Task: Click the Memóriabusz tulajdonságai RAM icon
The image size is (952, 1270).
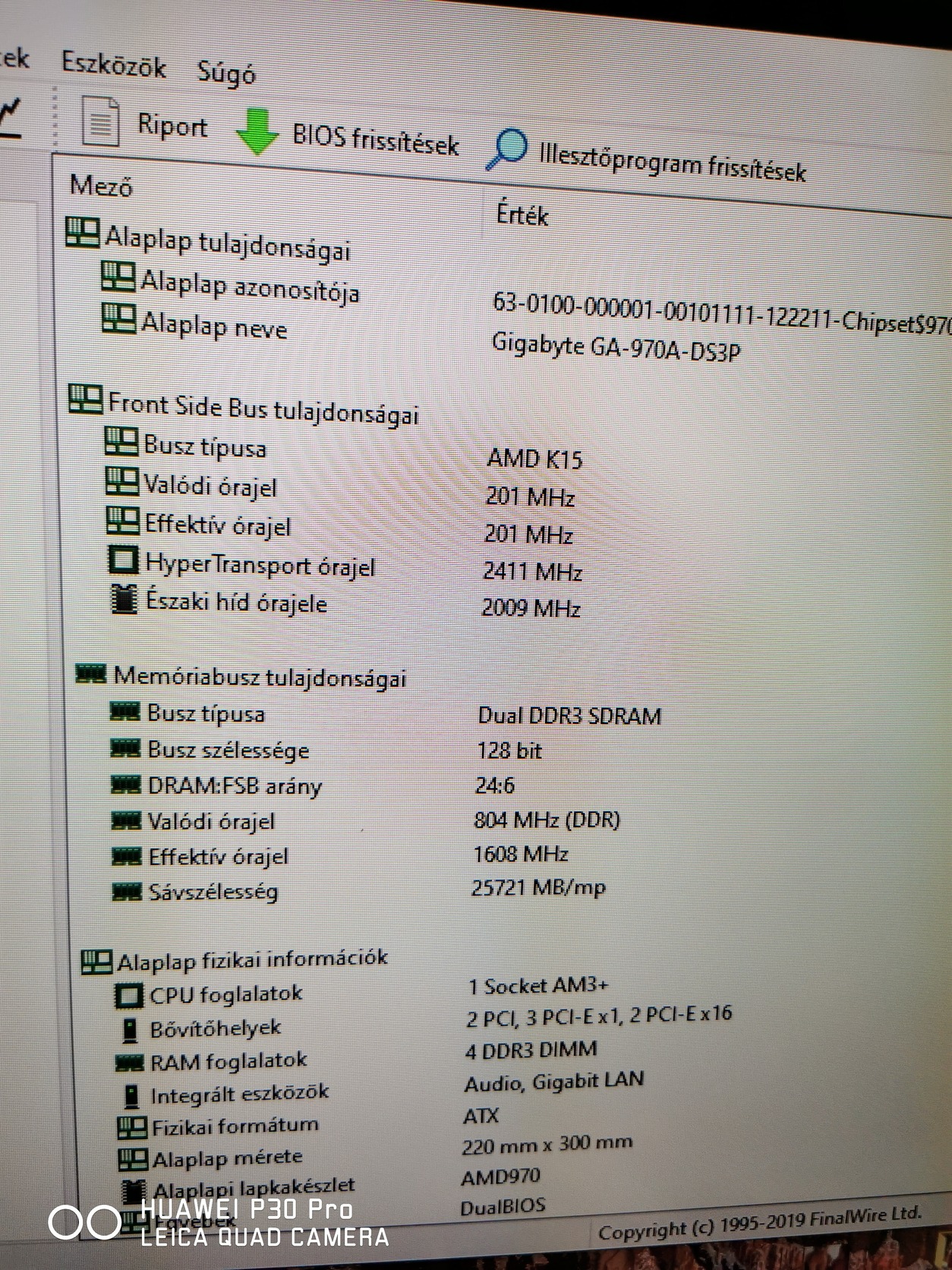Action: [90, 673]
